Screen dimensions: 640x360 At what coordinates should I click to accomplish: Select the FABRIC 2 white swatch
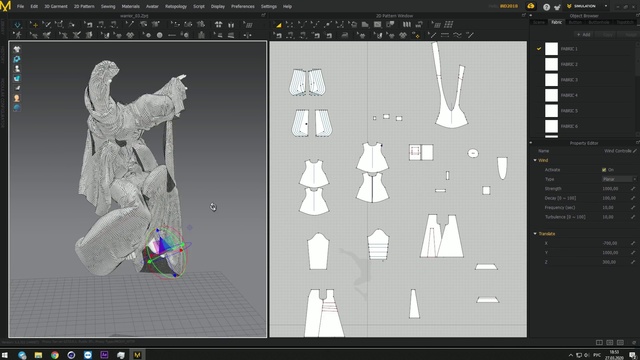551,64
